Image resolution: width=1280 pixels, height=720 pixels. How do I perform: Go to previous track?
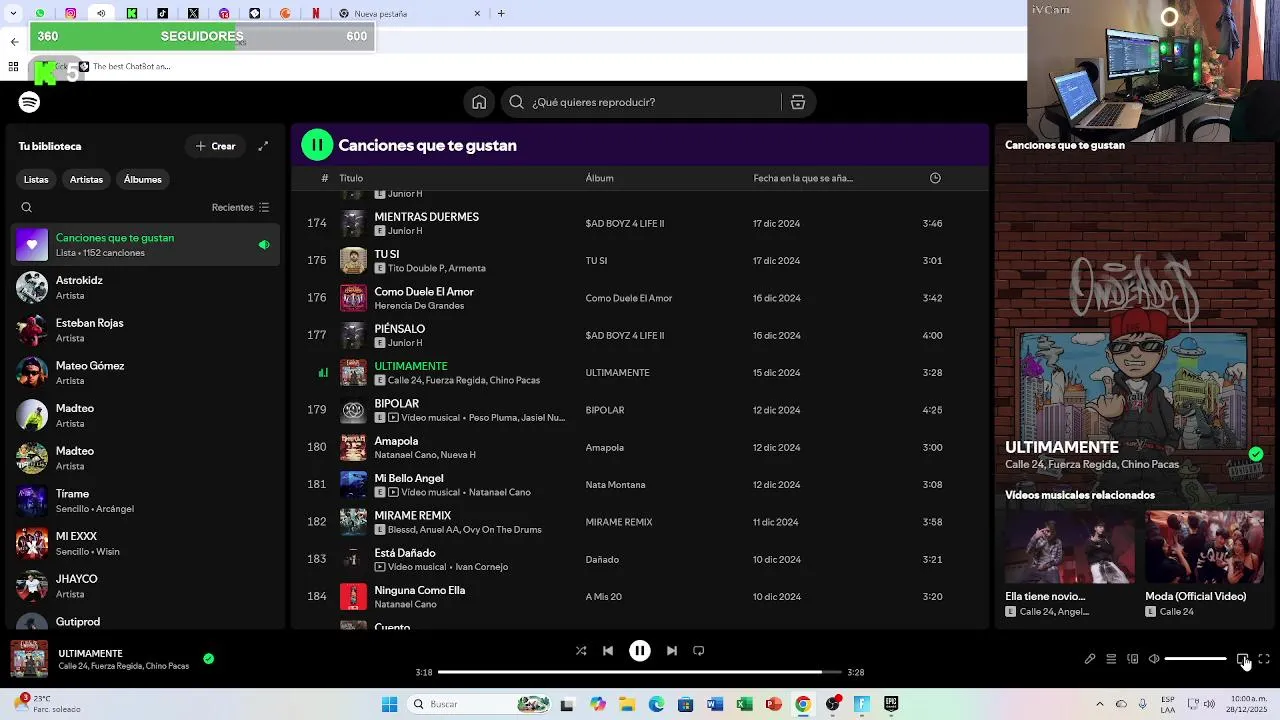(608, 651)
